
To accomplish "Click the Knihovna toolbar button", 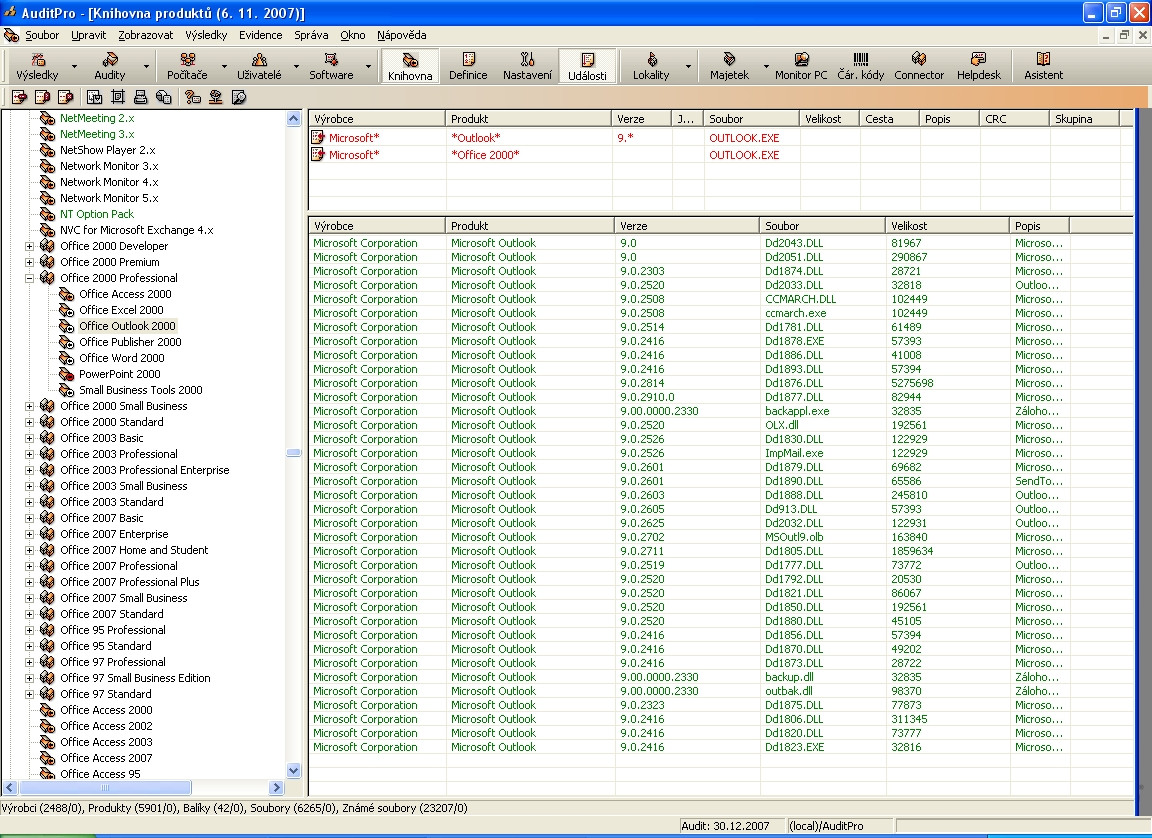I will tap(410, 66).
